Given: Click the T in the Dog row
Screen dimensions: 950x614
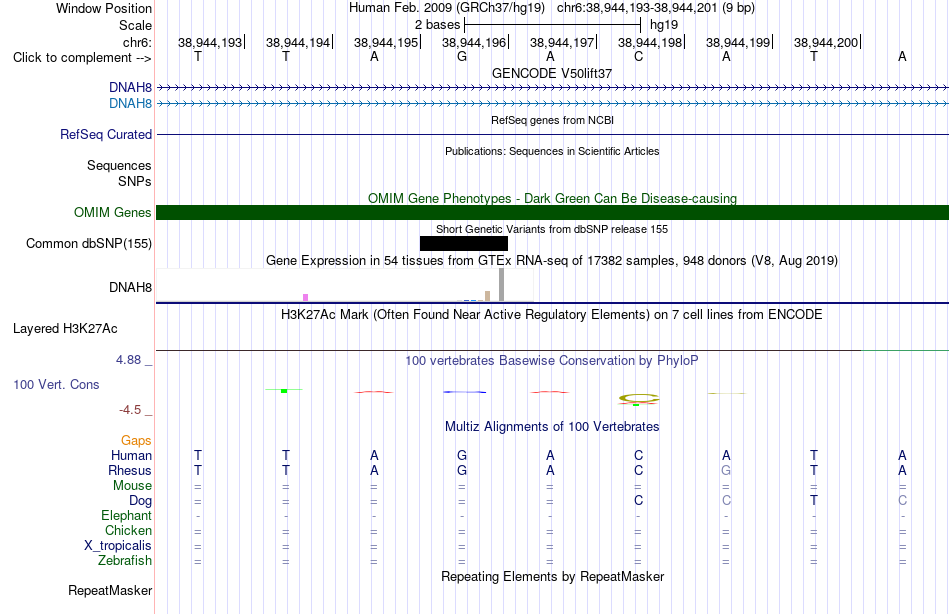Looking at the screenshot, I should point(814,500).
